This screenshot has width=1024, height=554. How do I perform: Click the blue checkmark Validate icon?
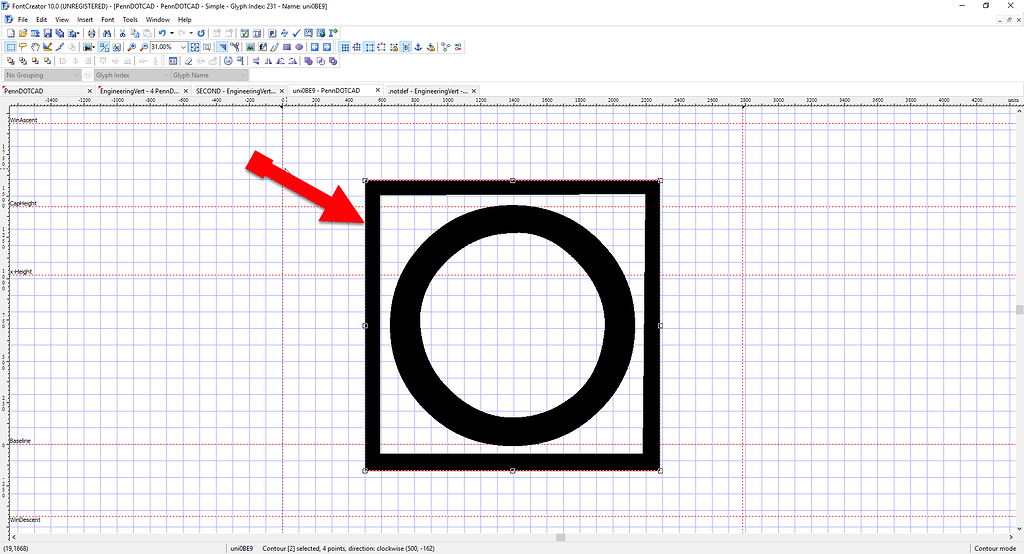click(296, 33)
